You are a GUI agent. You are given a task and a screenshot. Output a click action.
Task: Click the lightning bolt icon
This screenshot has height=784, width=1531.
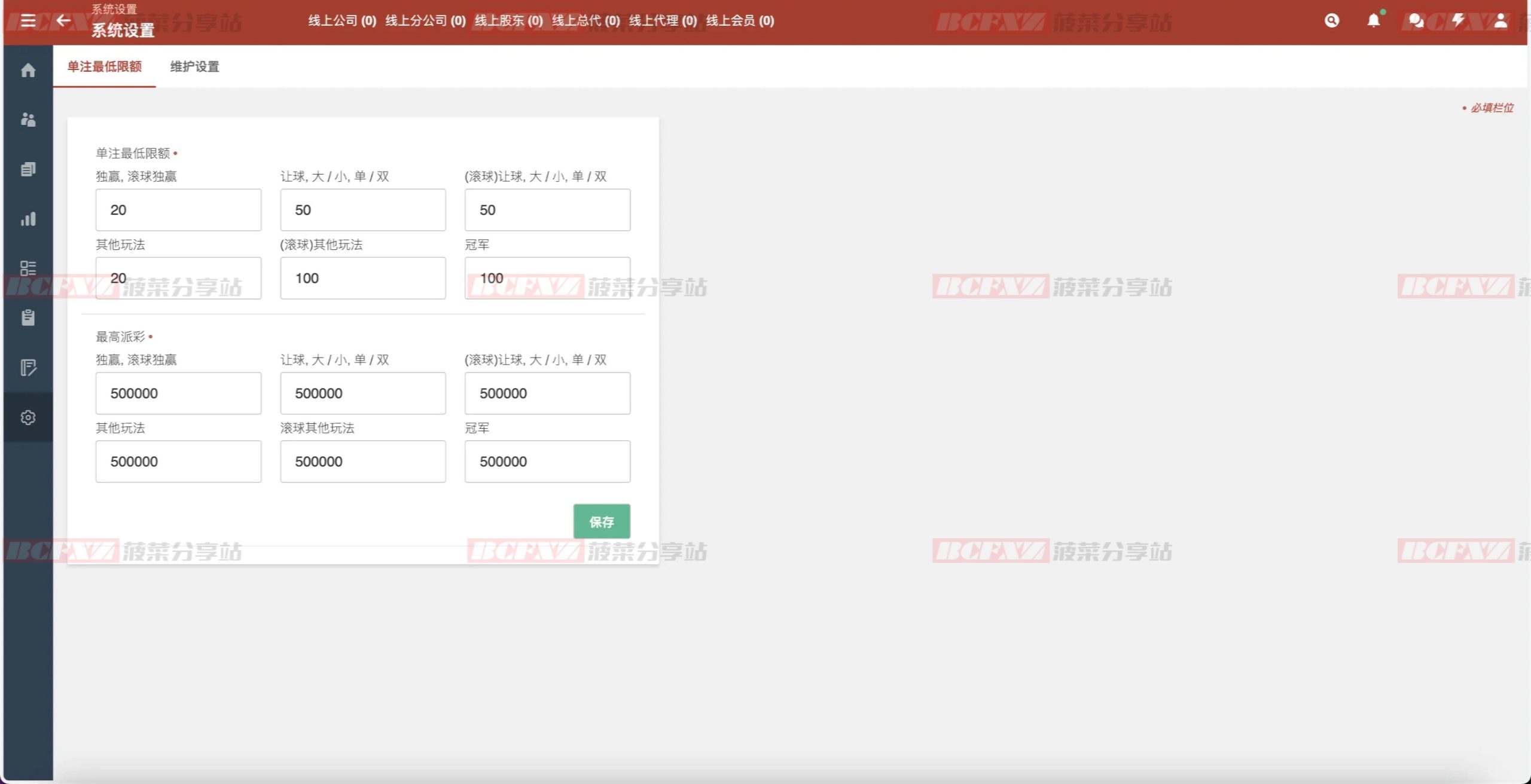tap(1458, 21)
